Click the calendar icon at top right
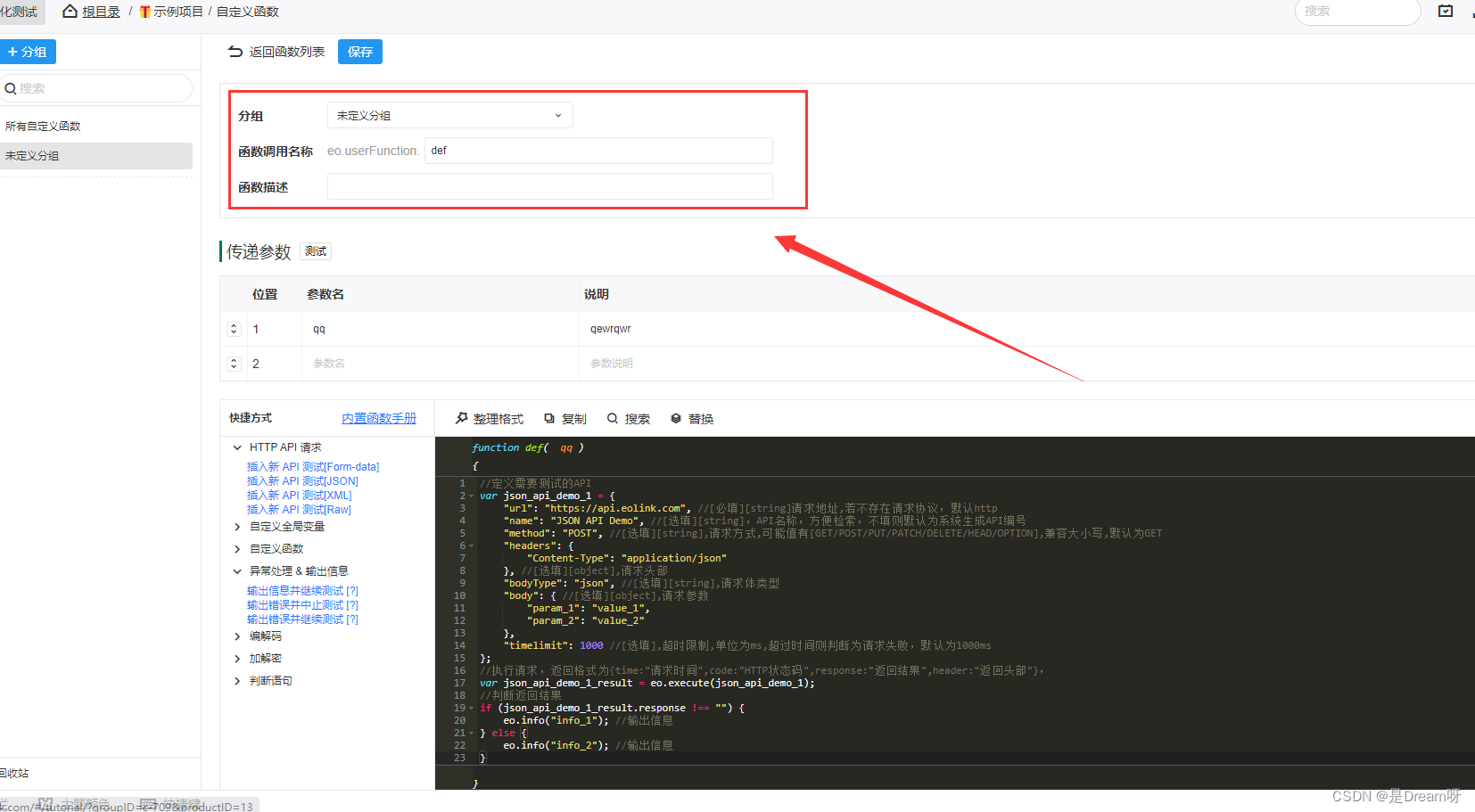1475x812 pixels. coord(1446,11)
